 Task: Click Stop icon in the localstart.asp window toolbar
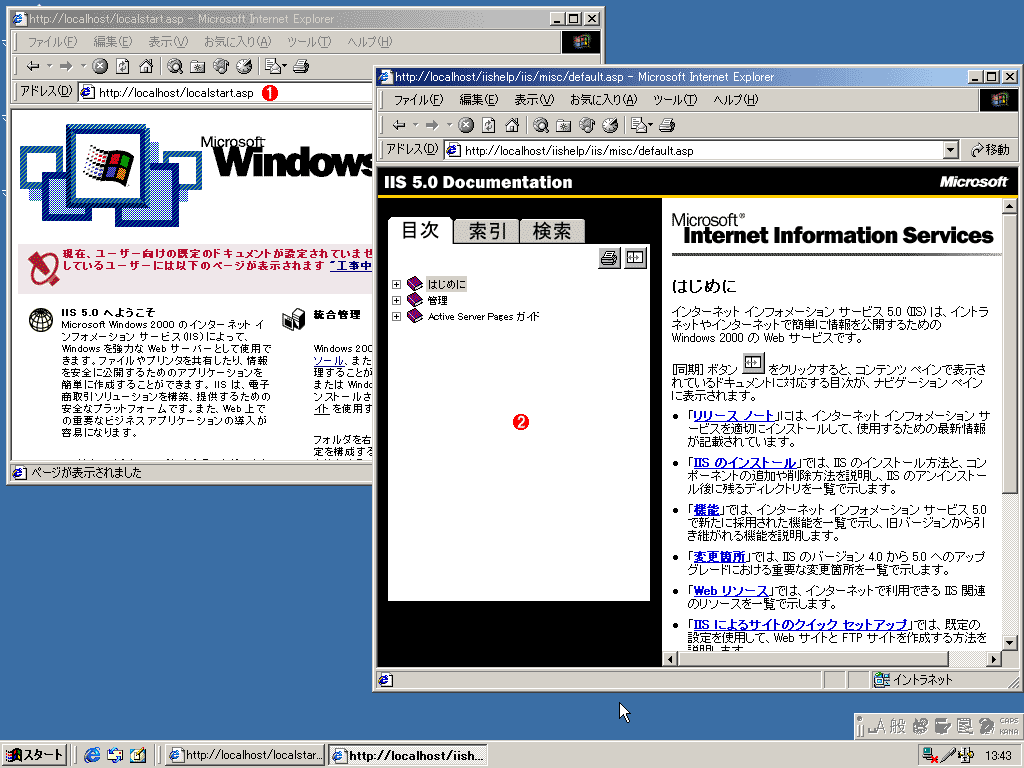click(99, 66)
